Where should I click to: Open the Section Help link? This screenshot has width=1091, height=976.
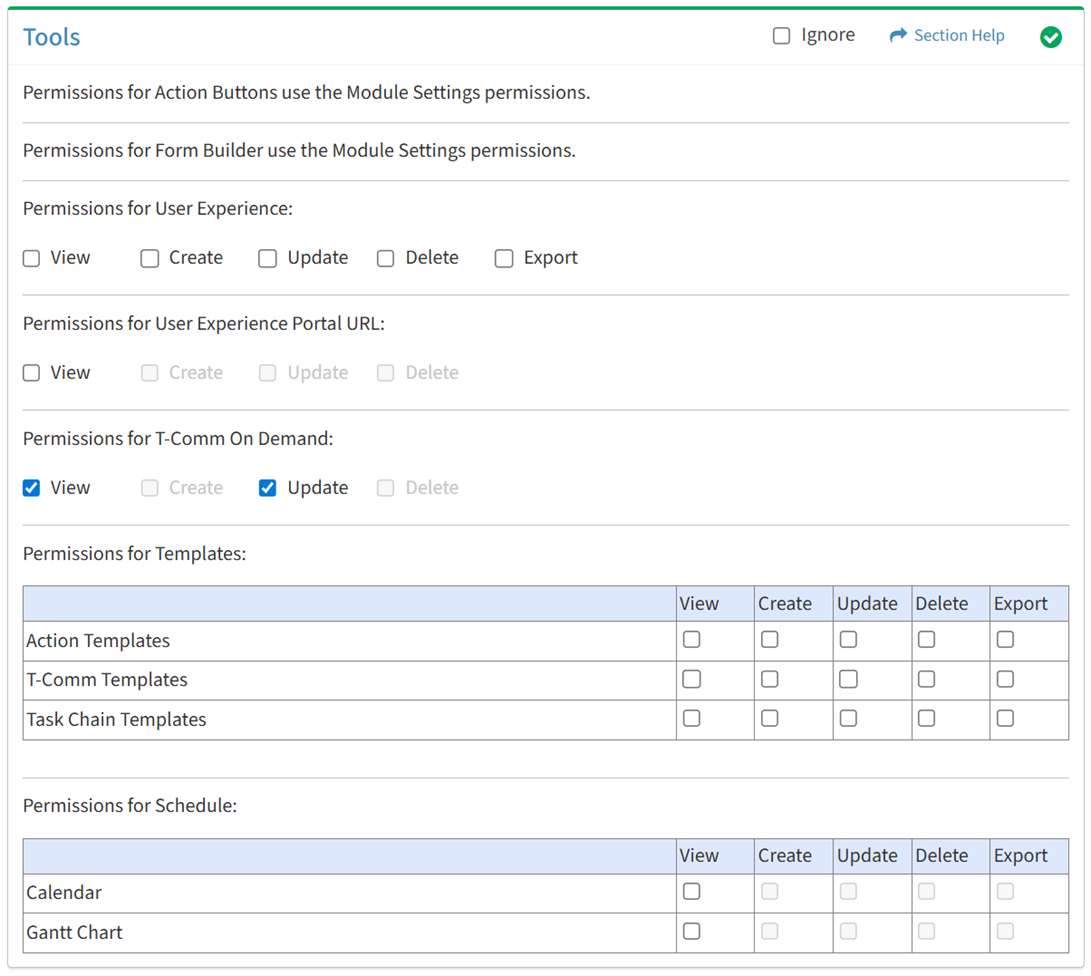[x=958, y=36]
